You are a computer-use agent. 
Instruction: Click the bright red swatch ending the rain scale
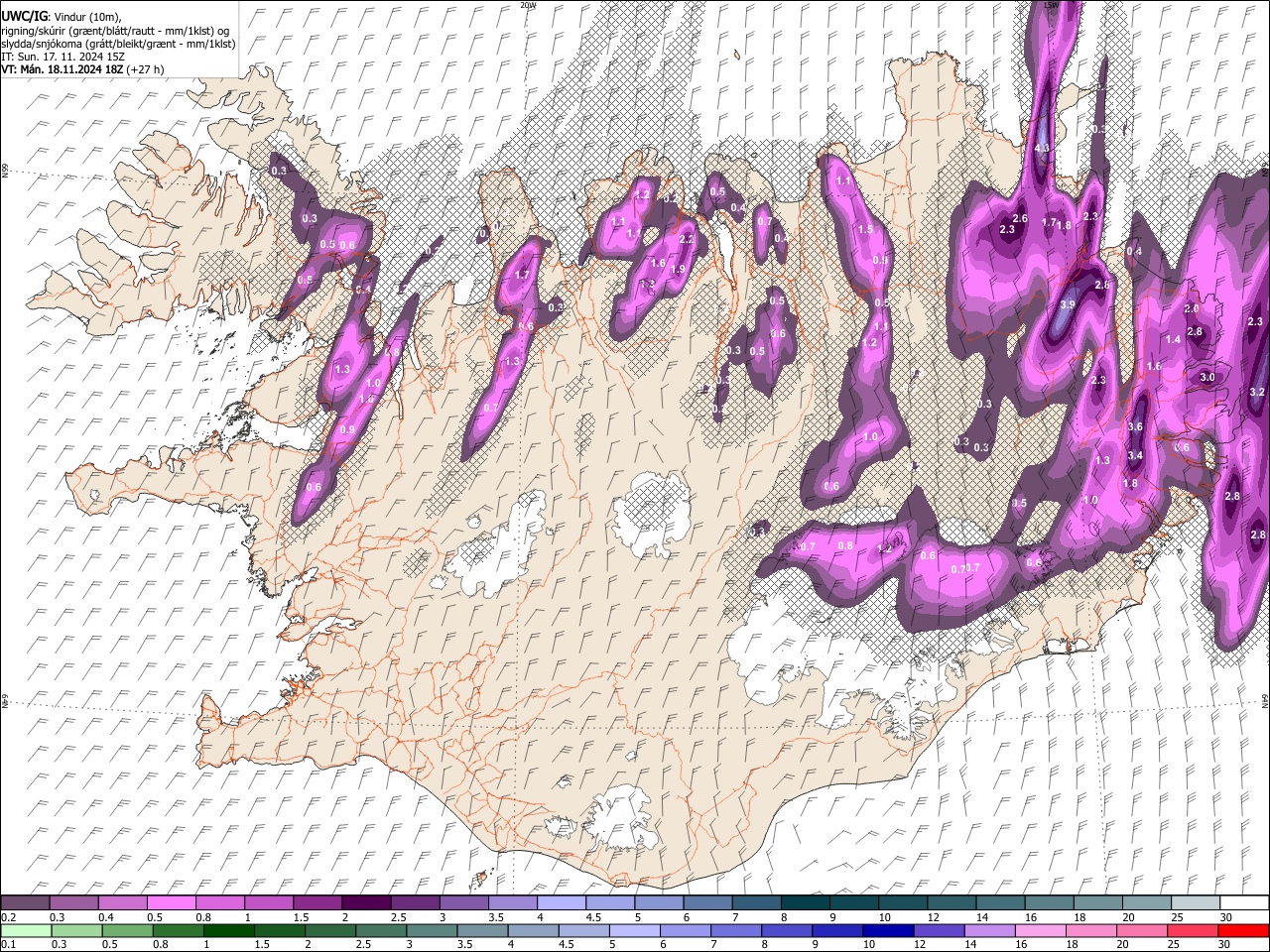coord(1244,930)
